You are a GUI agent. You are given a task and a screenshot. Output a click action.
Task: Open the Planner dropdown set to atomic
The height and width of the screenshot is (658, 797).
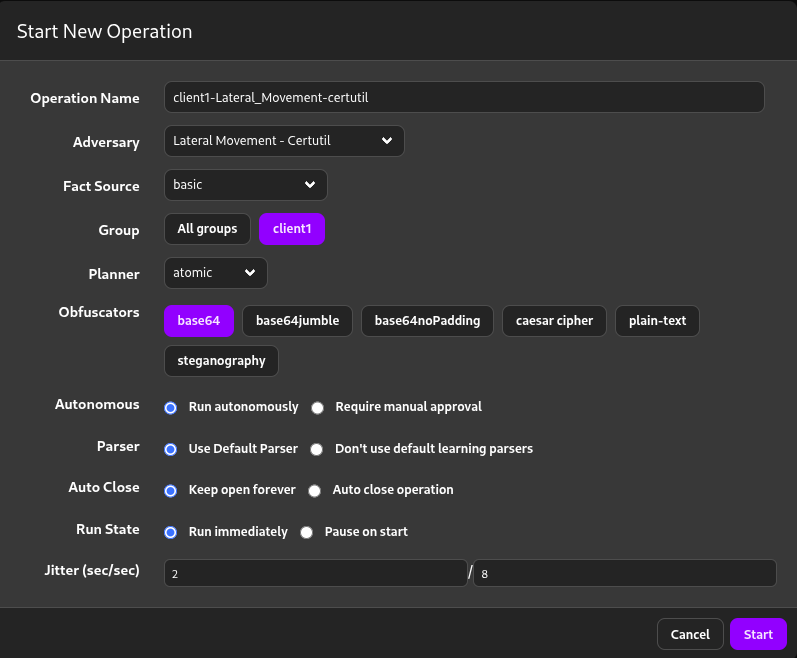click(x=215, y=273)
